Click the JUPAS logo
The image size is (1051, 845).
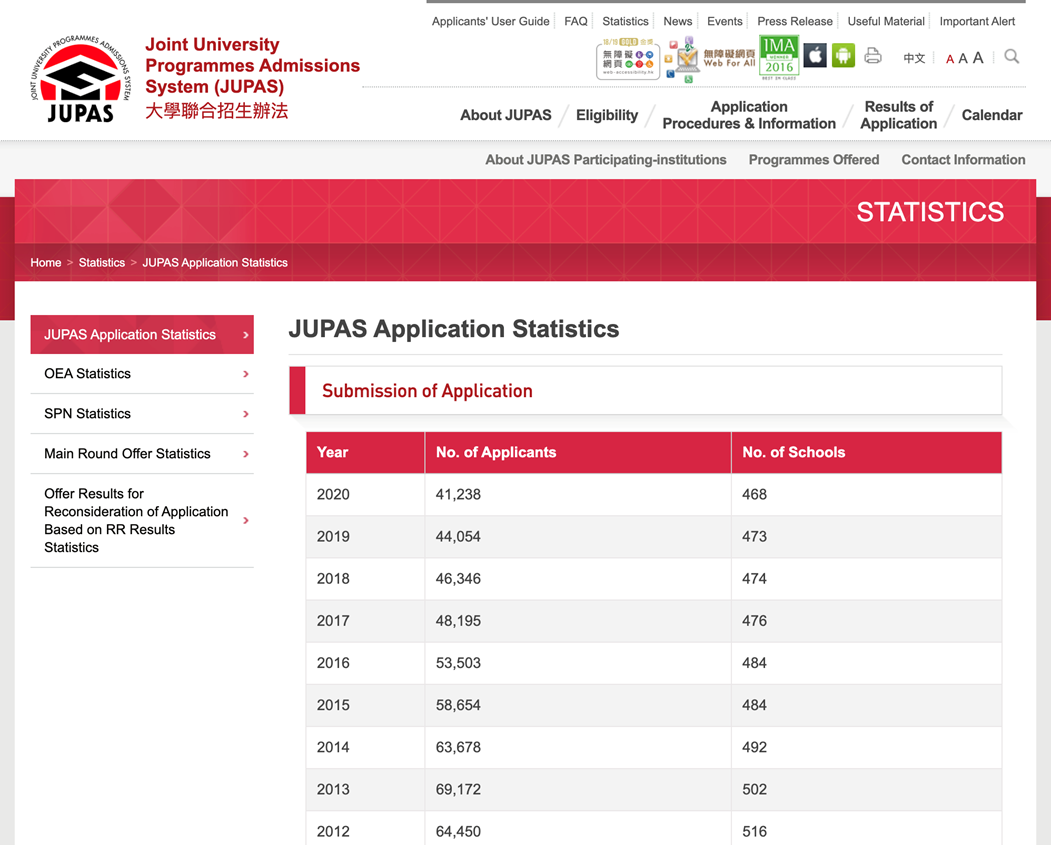tap(80, 78)
